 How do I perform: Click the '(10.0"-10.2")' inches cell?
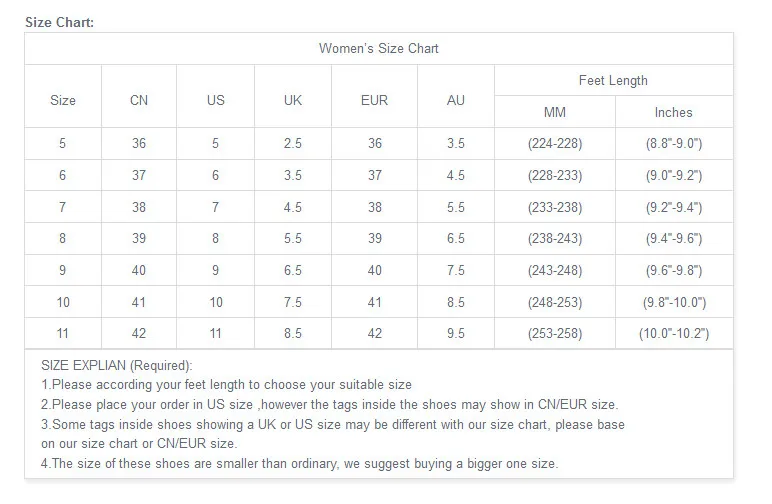point(674,334)
